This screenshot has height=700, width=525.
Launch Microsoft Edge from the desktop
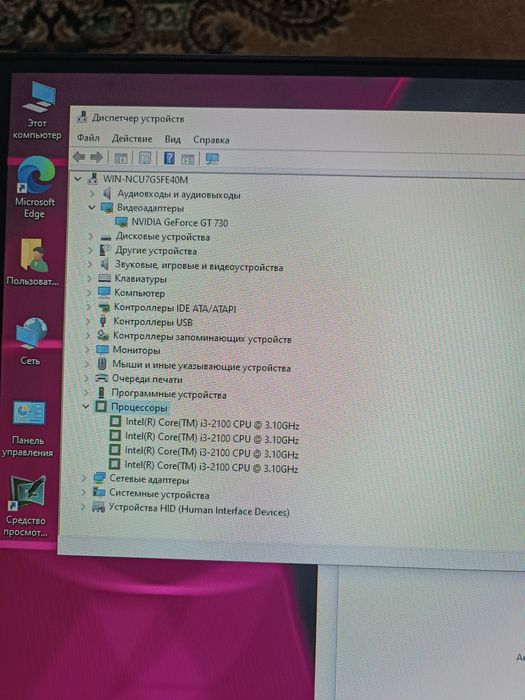35,188
